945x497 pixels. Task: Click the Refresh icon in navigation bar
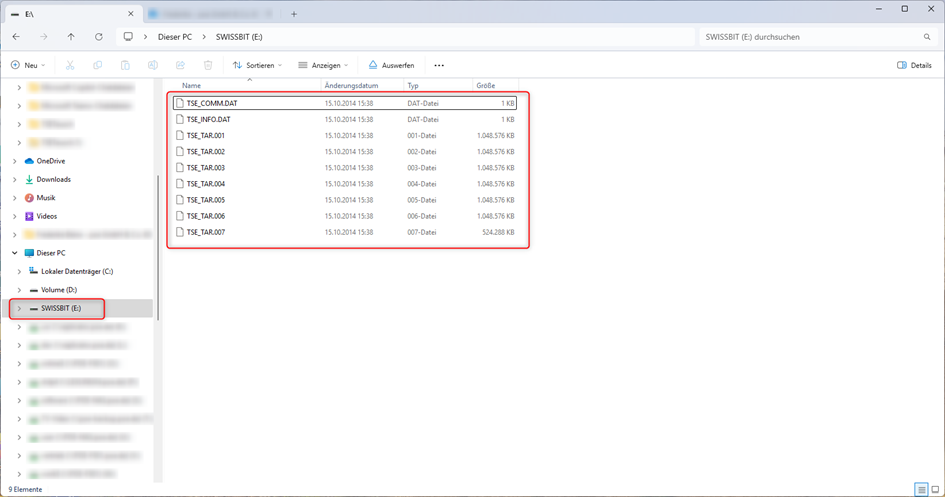[x=98, y=37]
